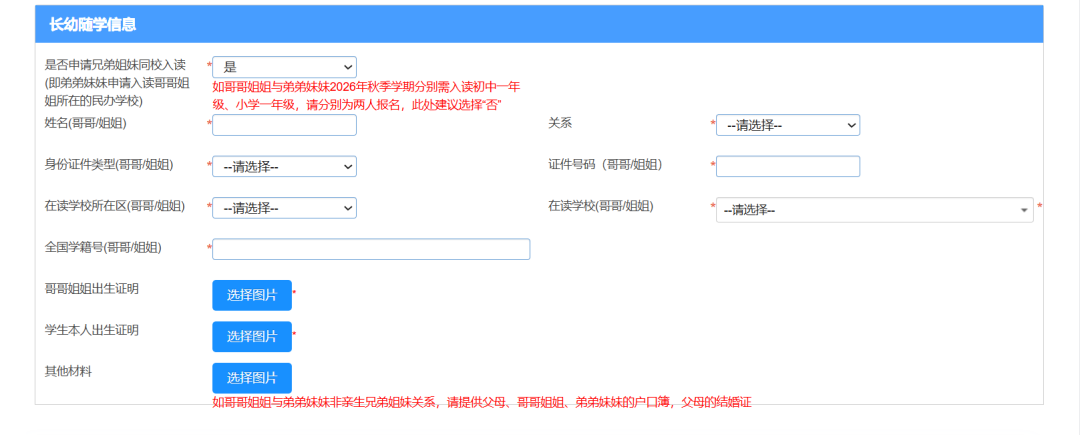The image size is (1080, 435).
Task: Click the arrow of 在读学校(哥哥/姐姐) combo box
Action: click(x=1024, y=210)
